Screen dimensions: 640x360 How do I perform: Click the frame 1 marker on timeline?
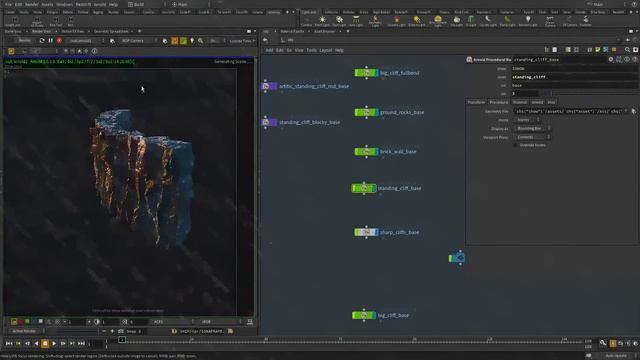[x=122, y=340]
